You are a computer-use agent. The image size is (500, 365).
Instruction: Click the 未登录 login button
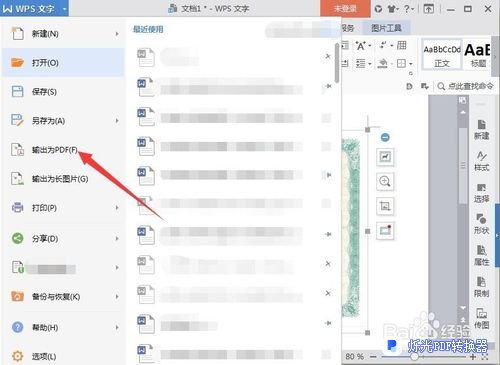pos(345,8)
